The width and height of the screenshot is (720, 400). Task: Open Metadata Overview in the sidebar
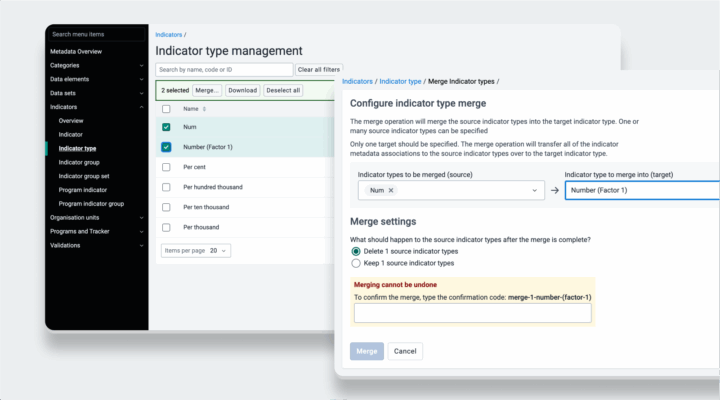coord(76,51)
